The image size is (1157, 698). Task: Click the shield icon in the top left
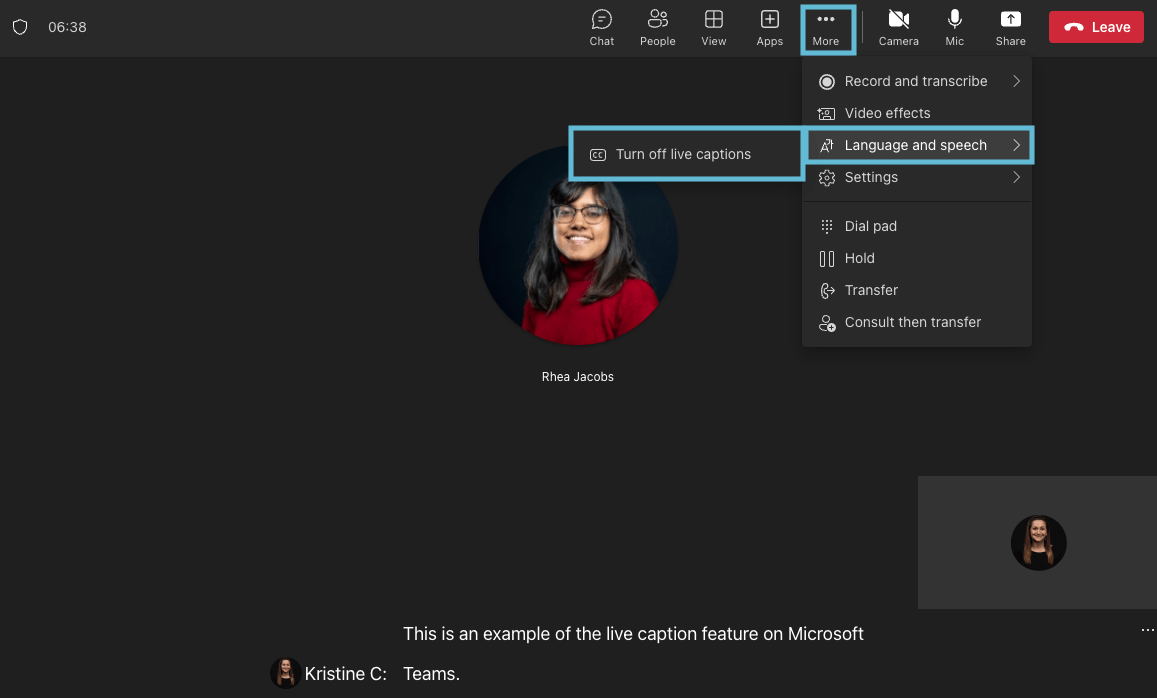(20, 27)
